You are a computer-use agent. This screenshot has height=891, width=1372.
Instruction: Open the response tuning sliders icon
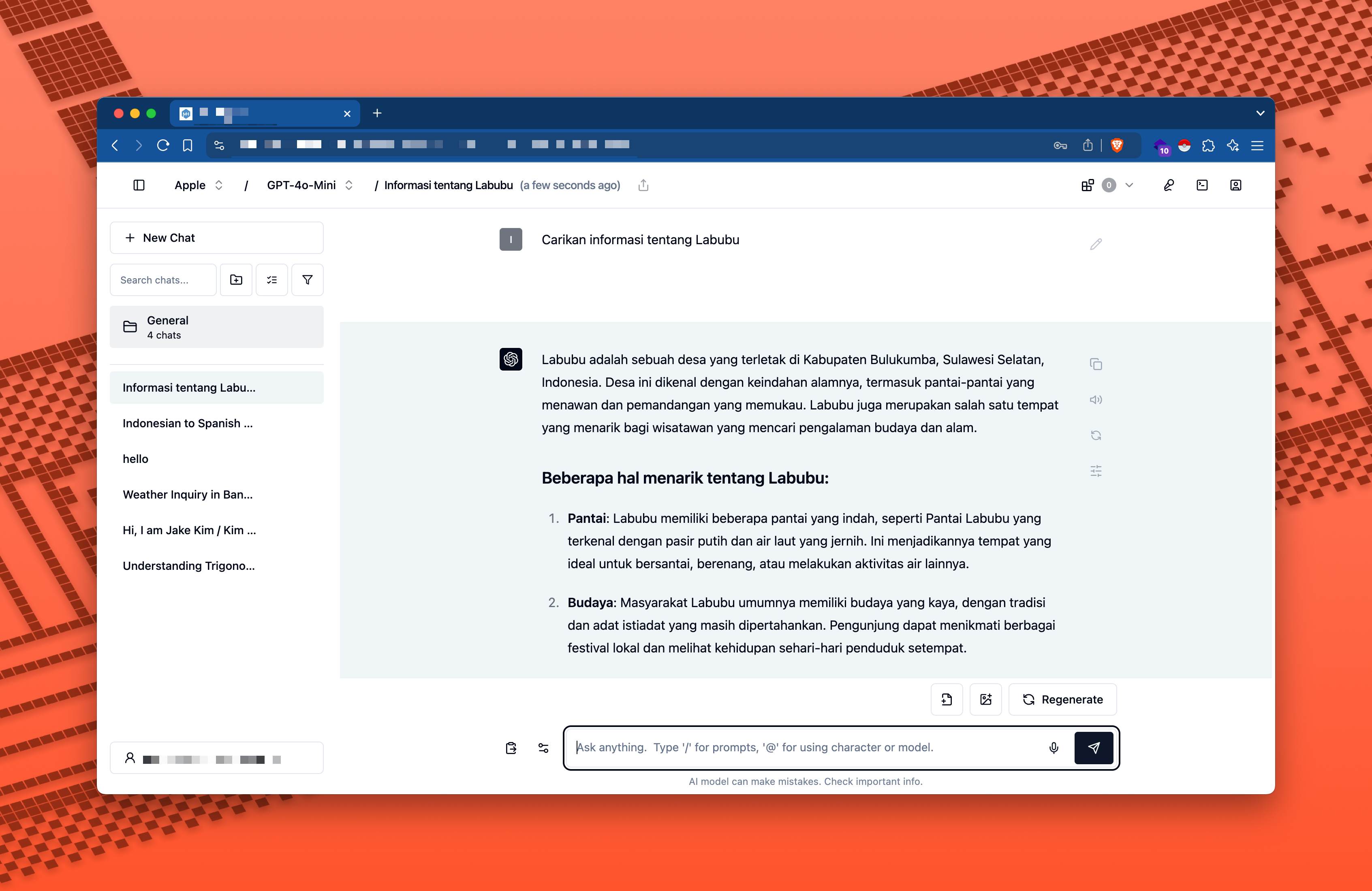point(1096,471)
